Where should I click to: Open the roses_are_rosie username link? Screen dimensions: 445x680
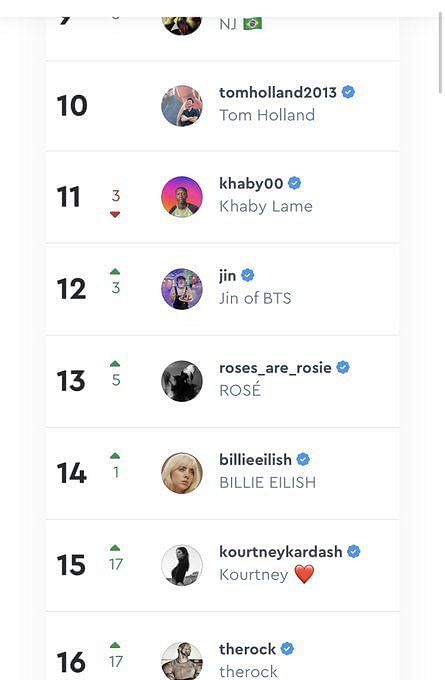[x=275, y=368]
